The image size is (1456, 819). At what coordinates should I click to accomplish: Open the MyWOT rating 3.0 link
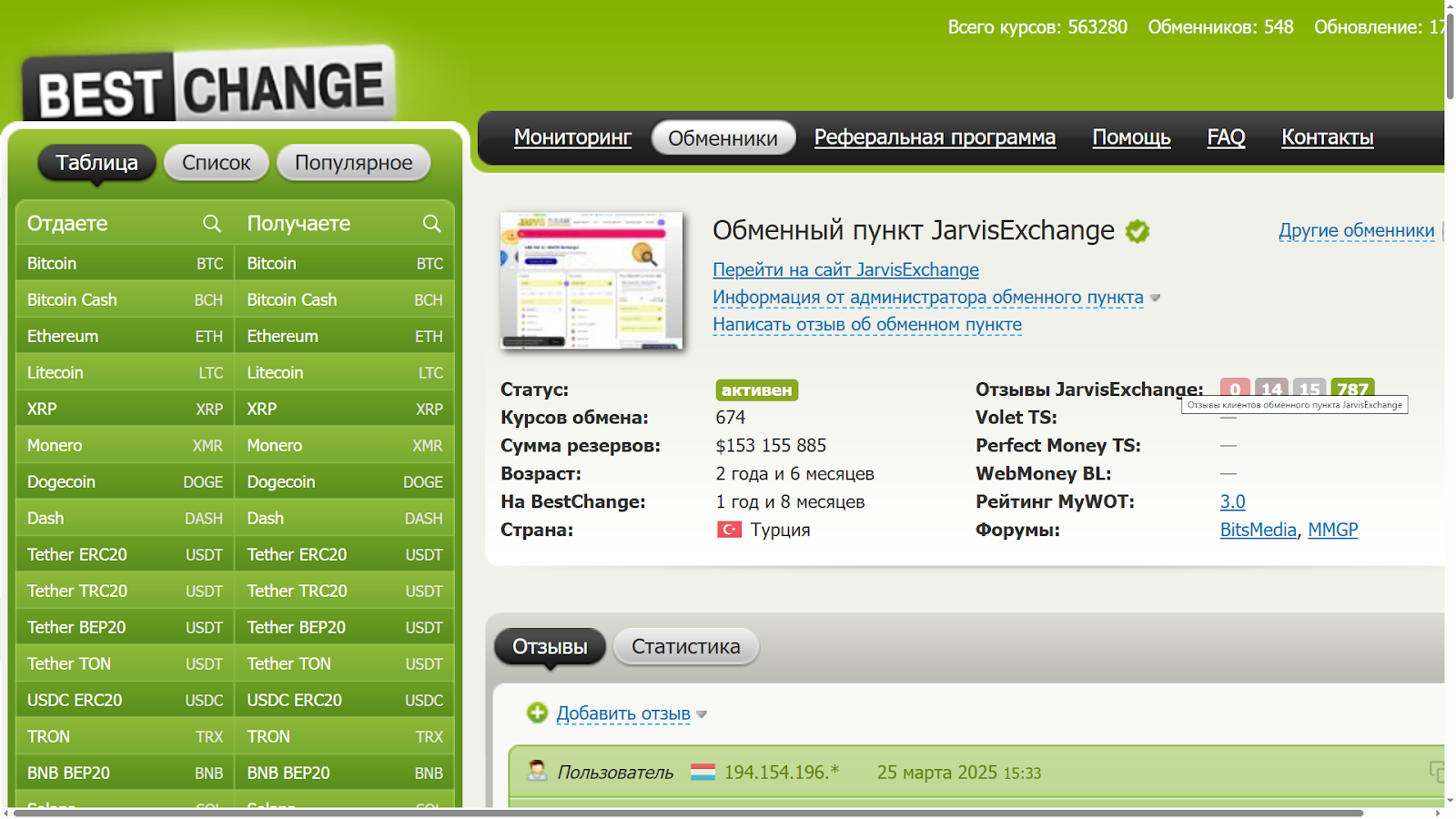pos(1232,501)
